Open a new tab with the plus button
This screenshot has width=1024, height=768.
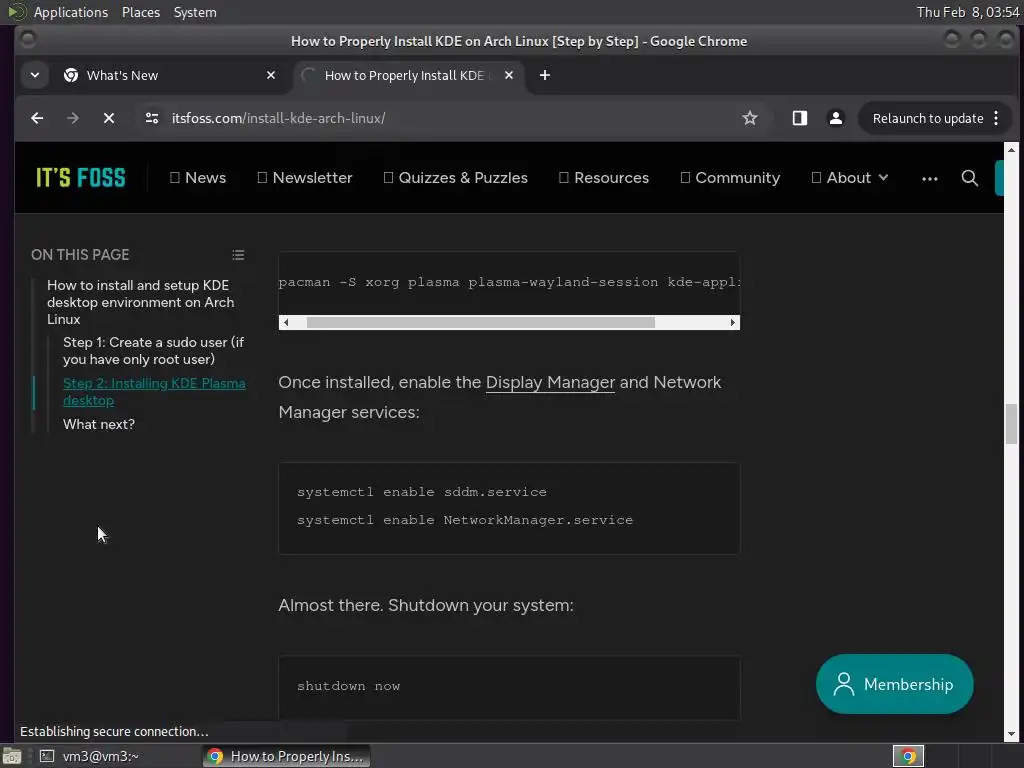[545, 75]
